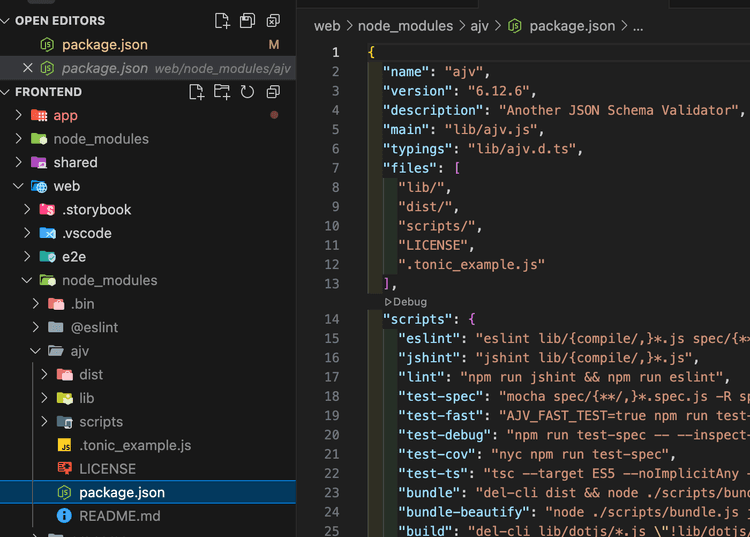
Task: Click Refresh Explorer icon
Action: 247,92
